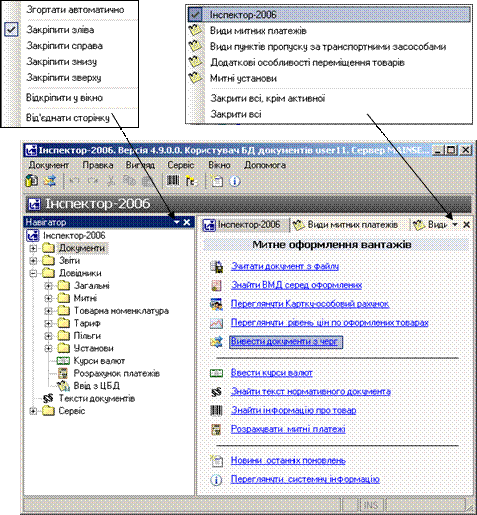Expand the Установи subfolder
477x515 pixels.
click(48, 348)
